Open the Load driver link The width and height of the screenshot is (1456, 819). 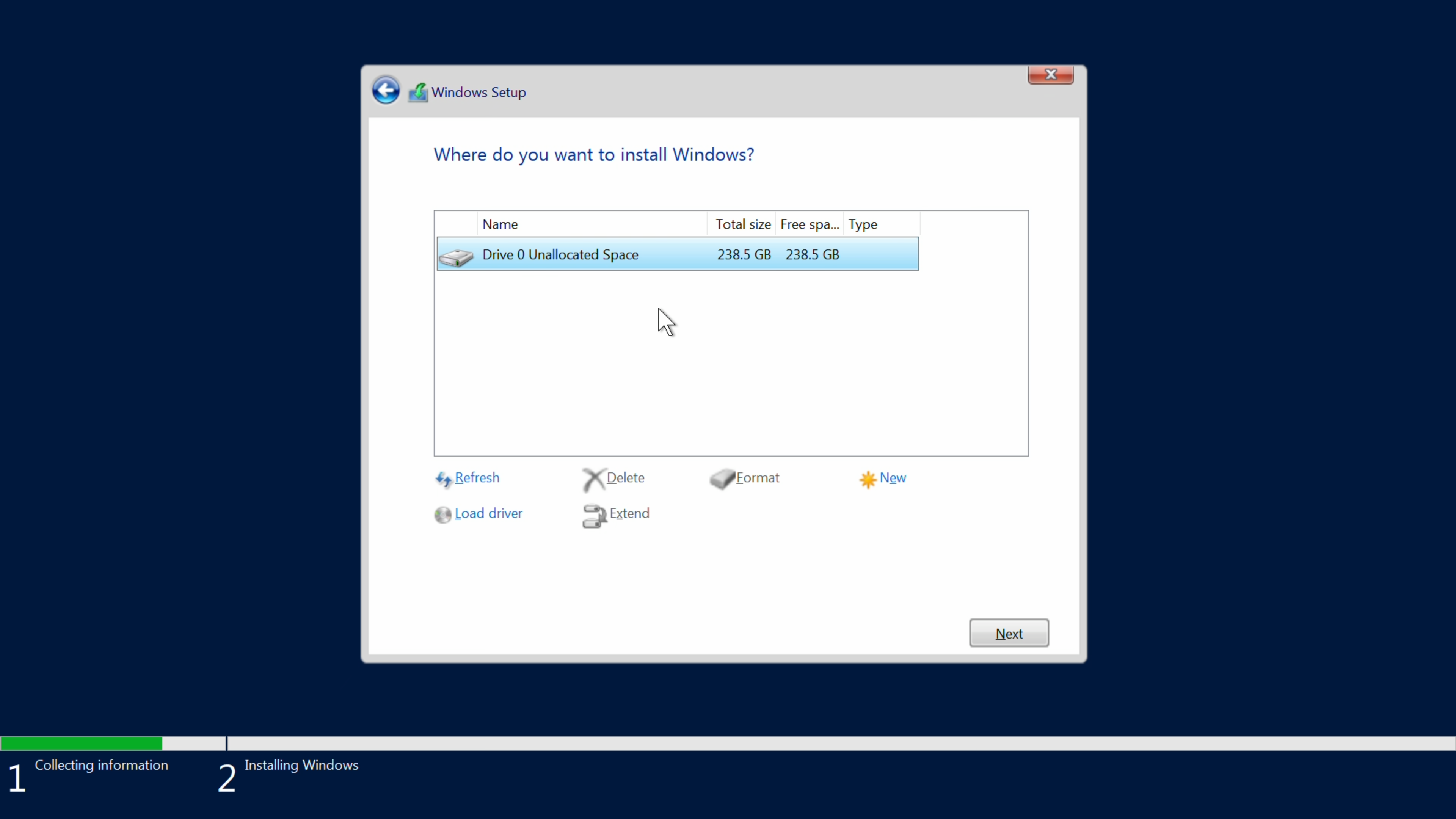488,513
